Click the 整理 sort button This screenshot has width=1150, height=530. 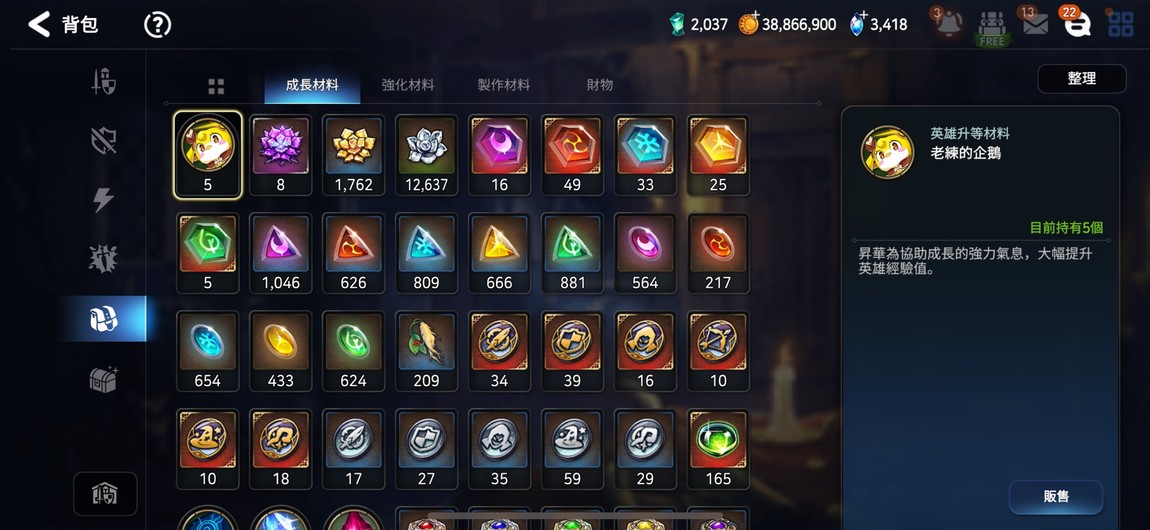(1082, 78)
